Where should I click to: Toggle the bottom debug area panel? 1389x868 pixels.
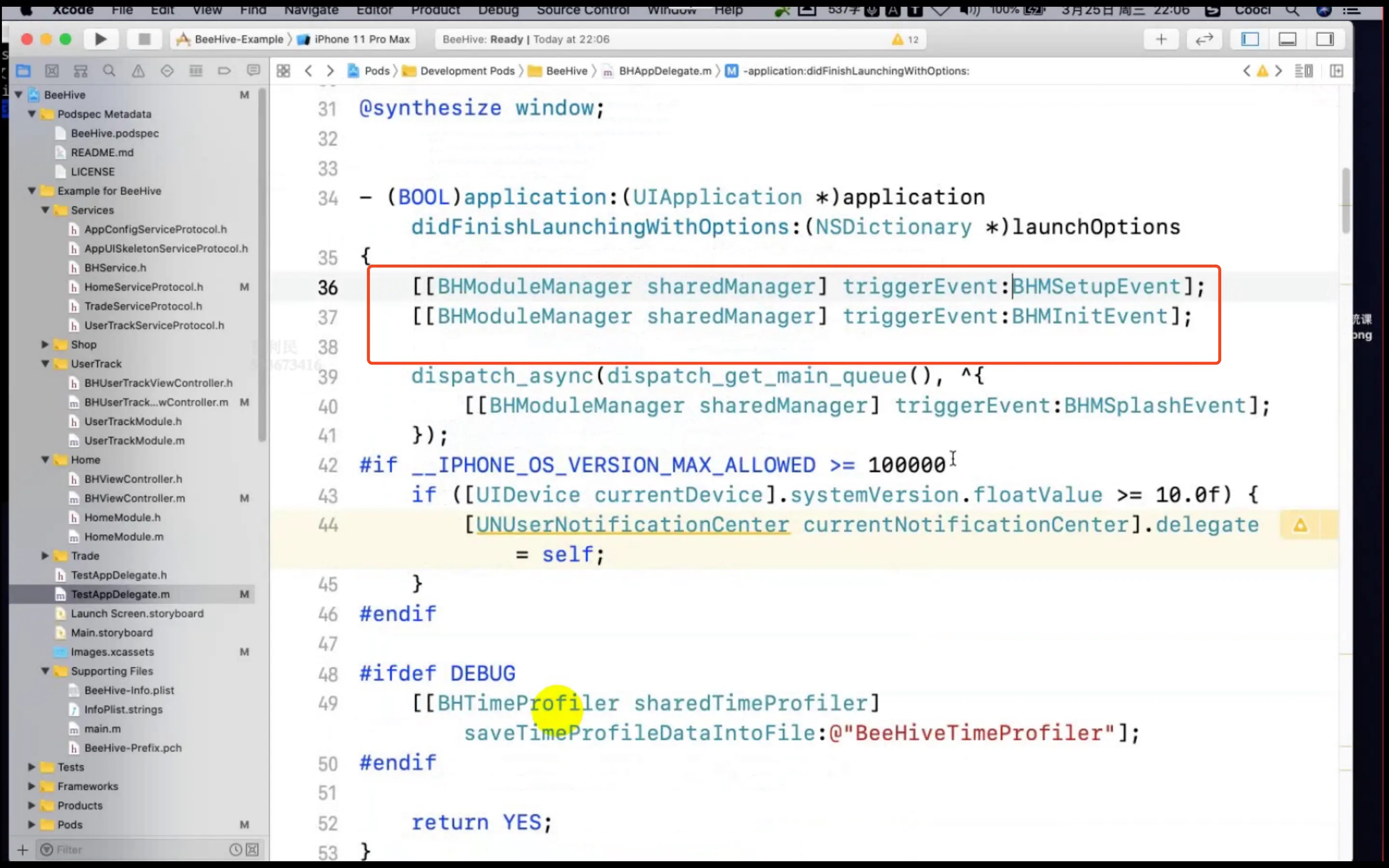click(x=1287, y=39)
